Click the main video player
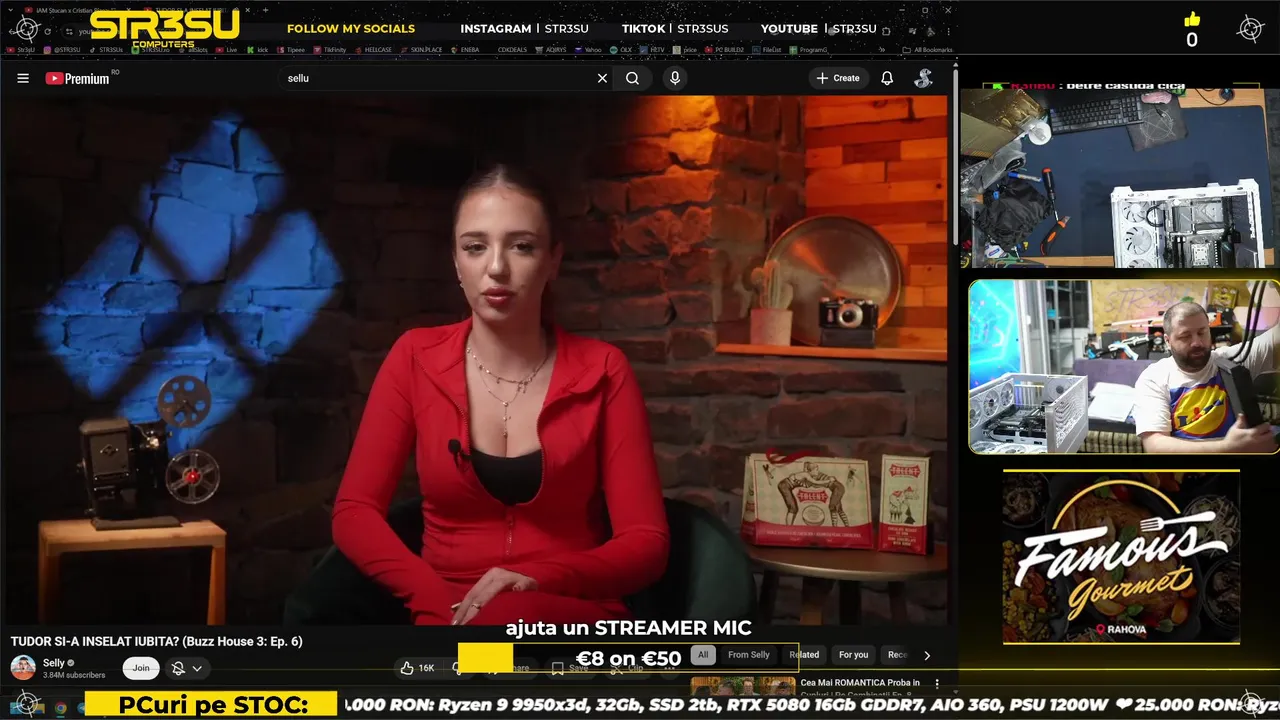1280x720 pixels. click(474, 360)
